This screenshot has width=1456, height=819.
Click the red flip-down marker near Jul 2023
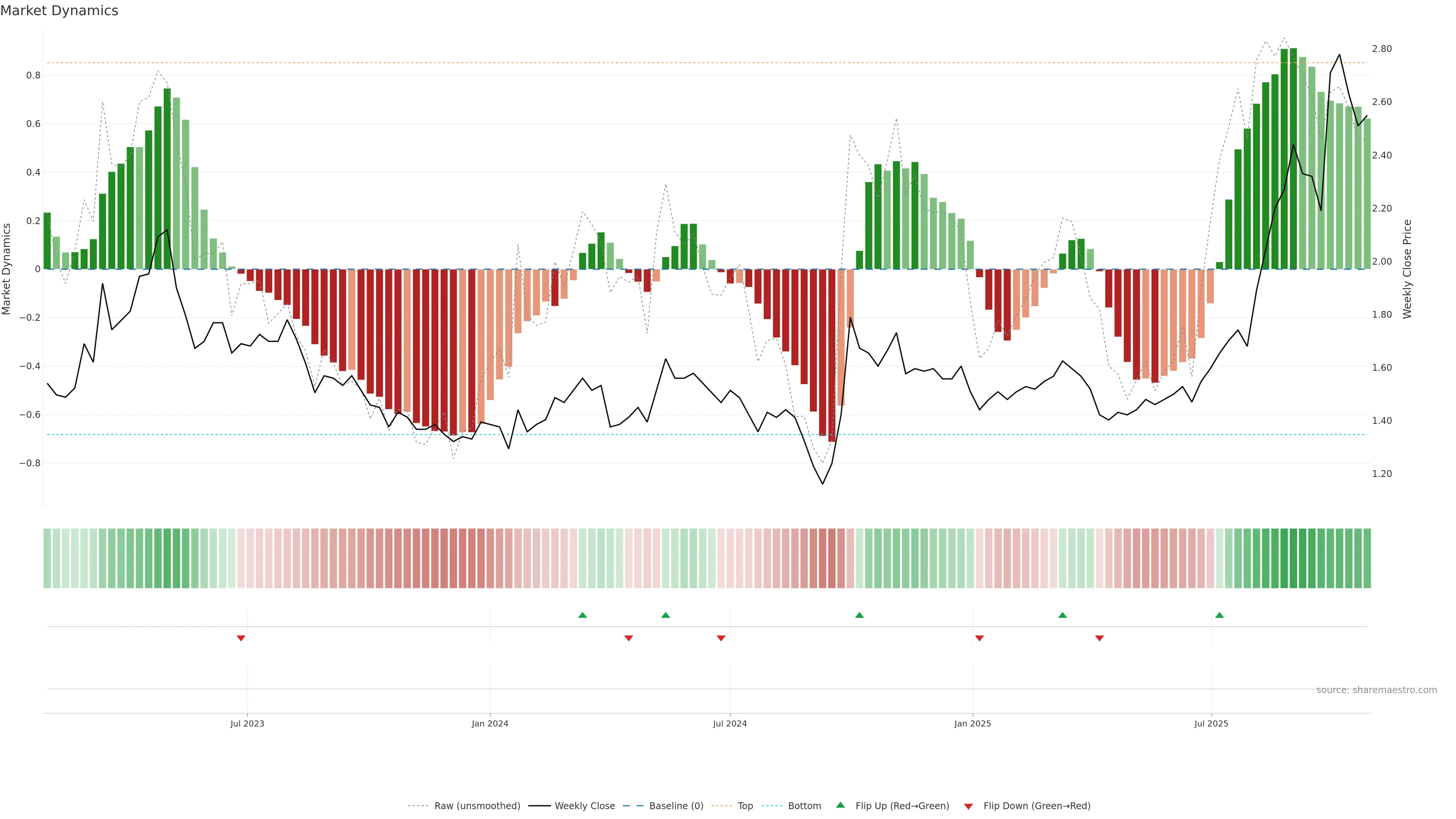(x=241, y=638)
